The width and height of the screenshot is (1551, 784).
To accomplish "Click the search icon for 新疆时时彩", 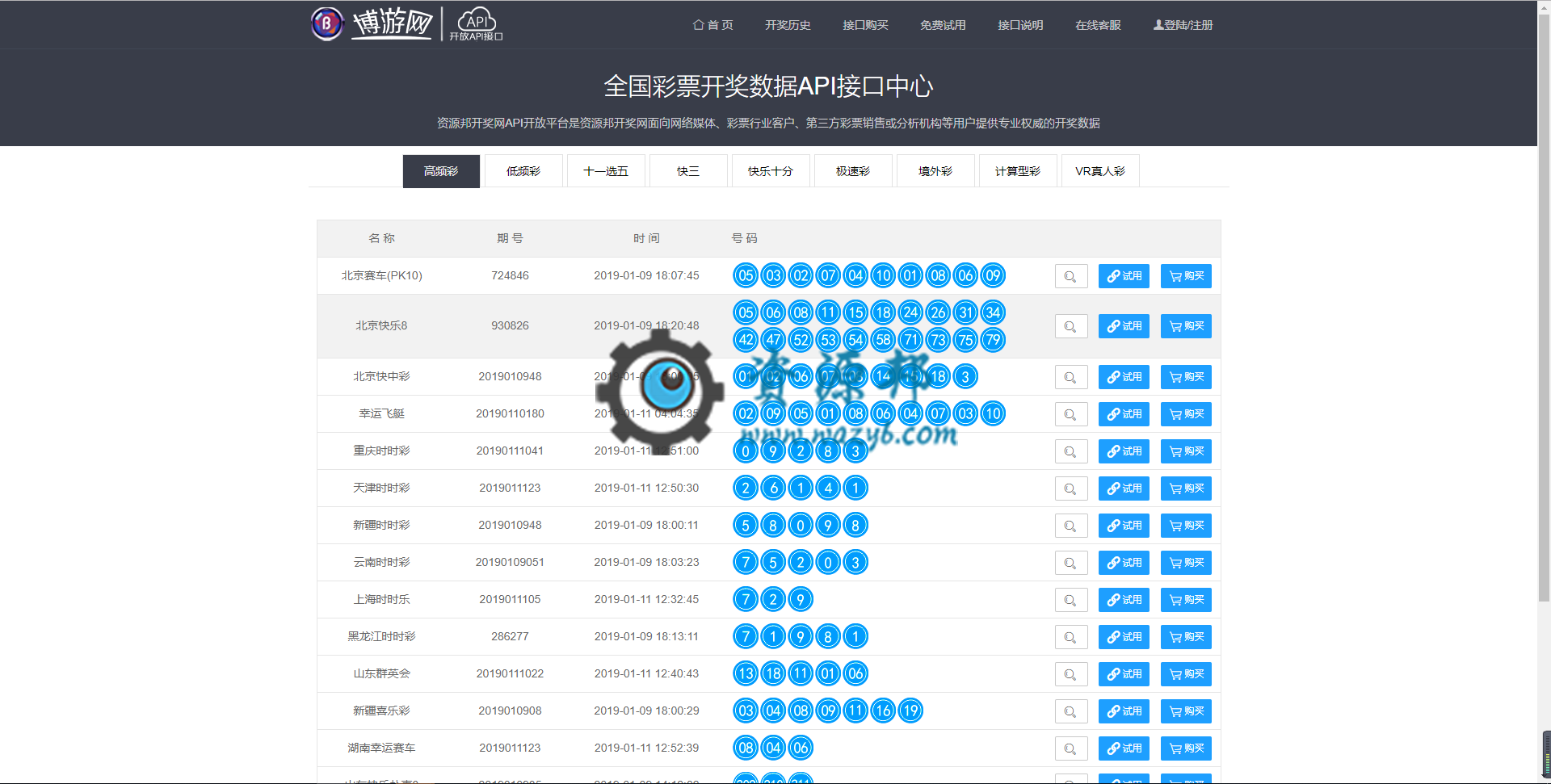I will (1070, 526).
